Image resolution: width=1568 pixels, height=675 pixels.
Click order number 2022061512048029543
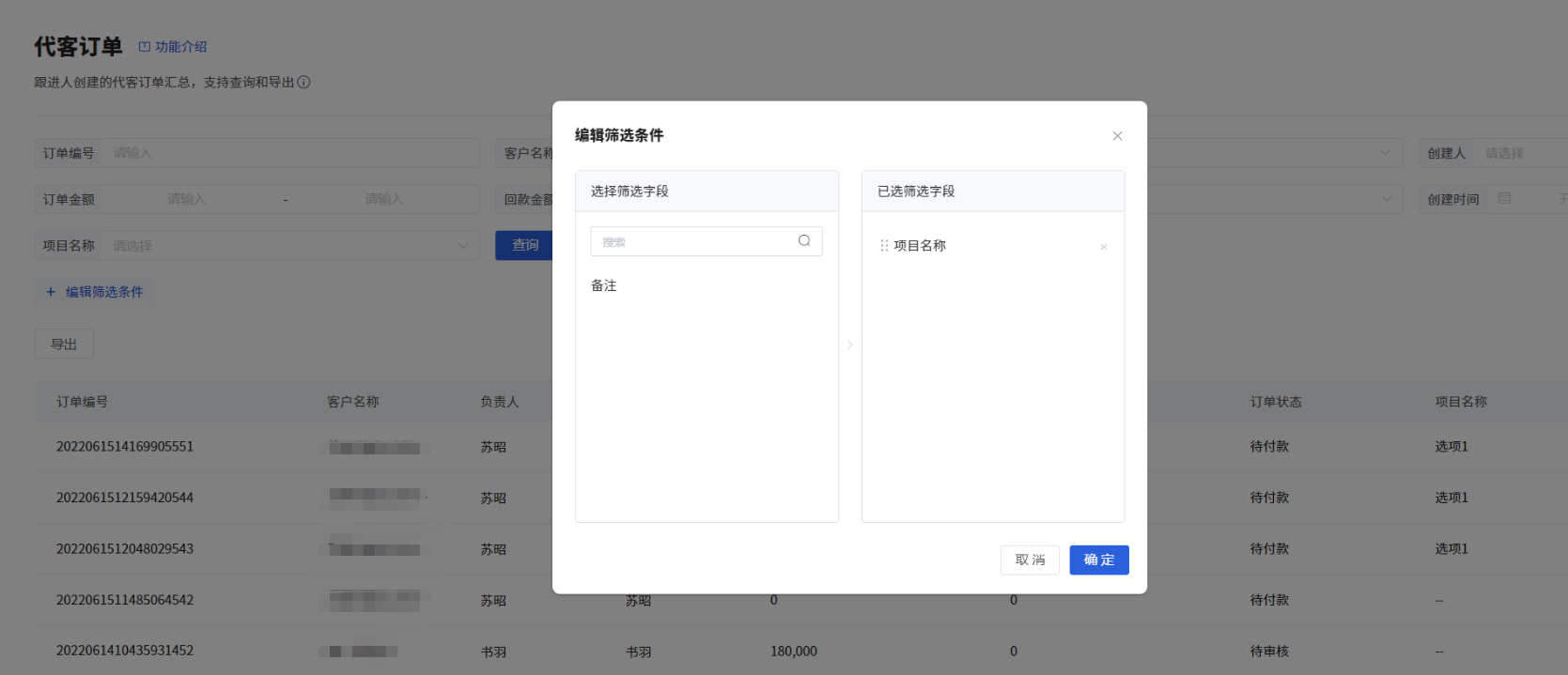(125, 549)
